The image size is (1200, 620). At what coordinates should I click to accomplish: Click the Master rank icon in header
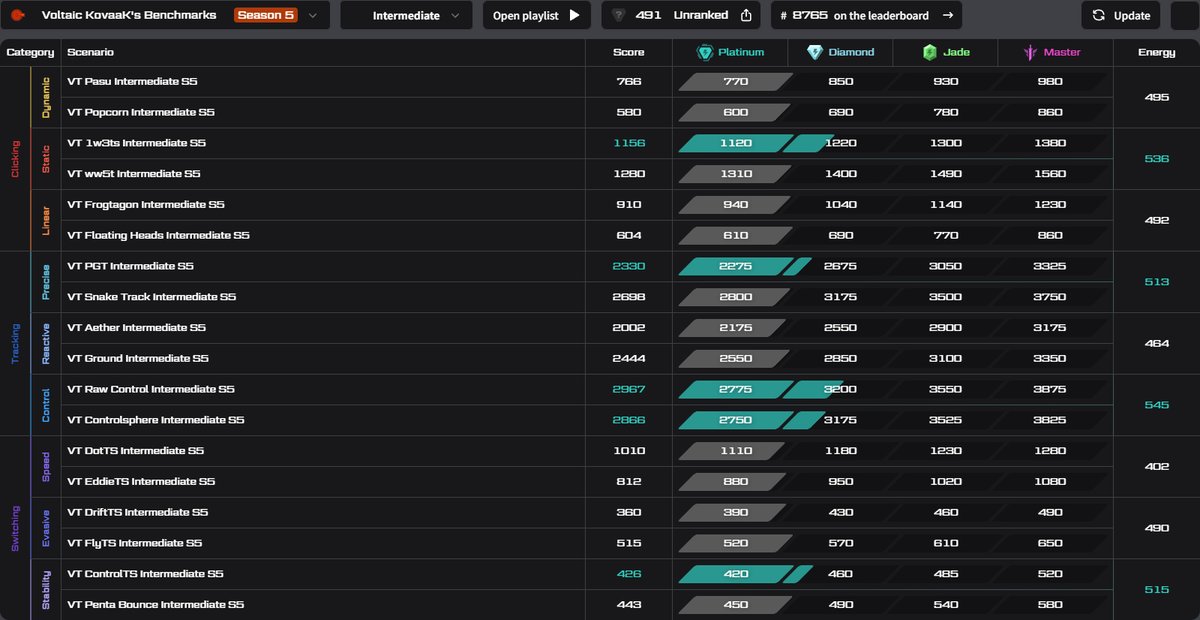coord(1029,52)
